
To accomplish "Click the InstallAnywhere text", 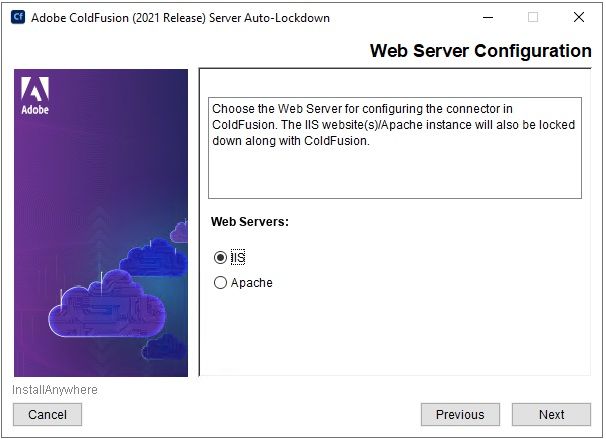I will [x=54, y=390].
